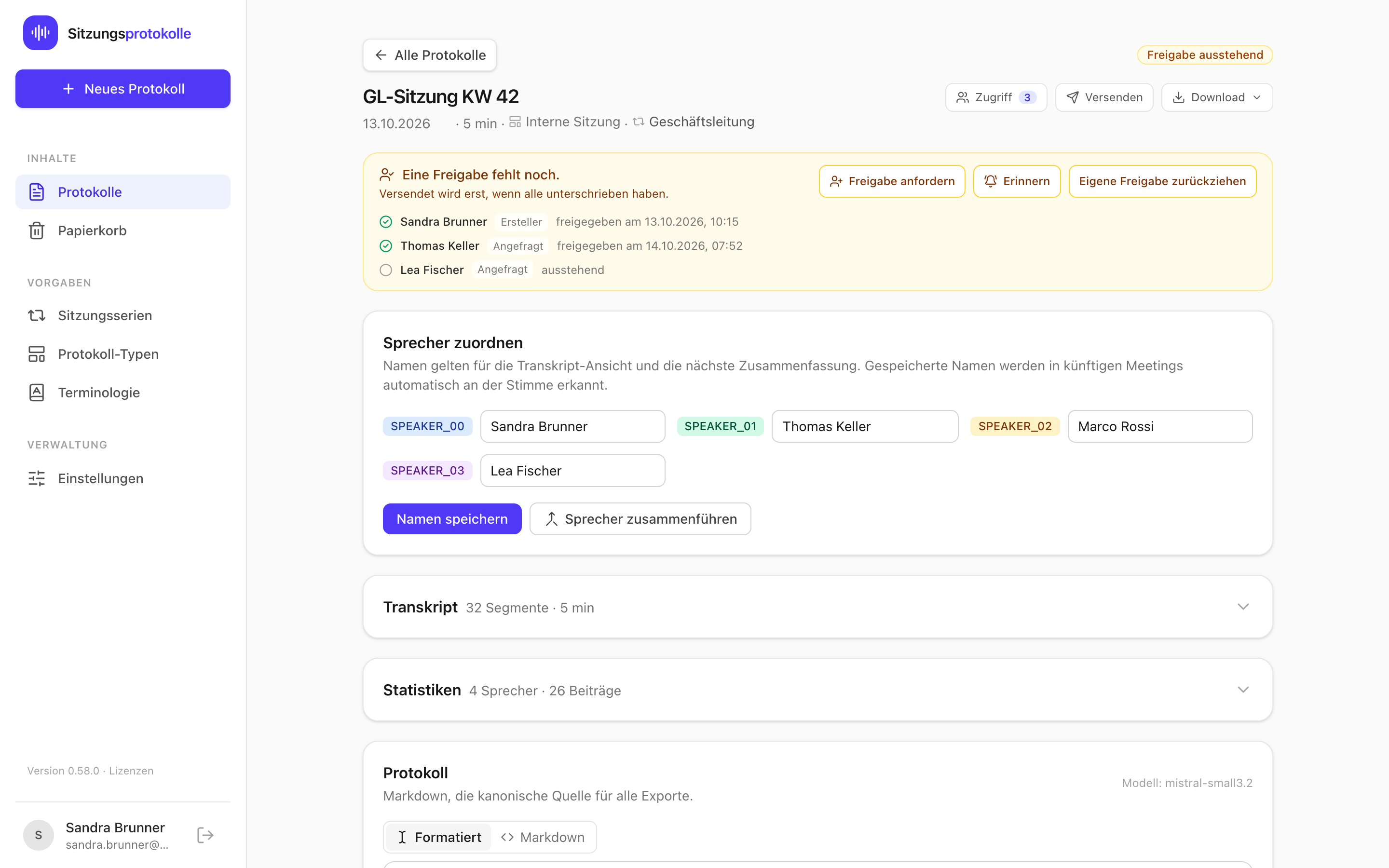Click the logout icon next to Sandra Brunner
The width and height of the screenshot is (1389, 868).
[x=205, y=835]
